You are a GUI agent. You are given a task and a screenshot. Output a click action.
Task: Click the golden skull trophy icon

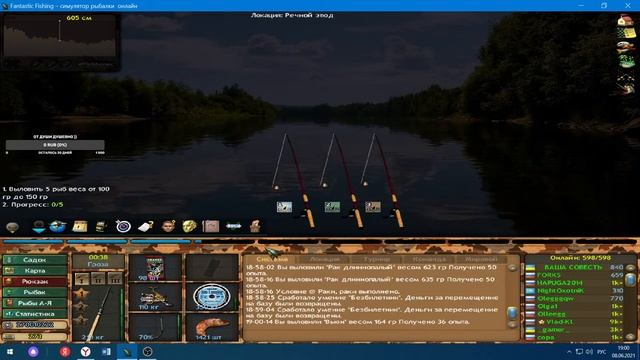[189, 226]
